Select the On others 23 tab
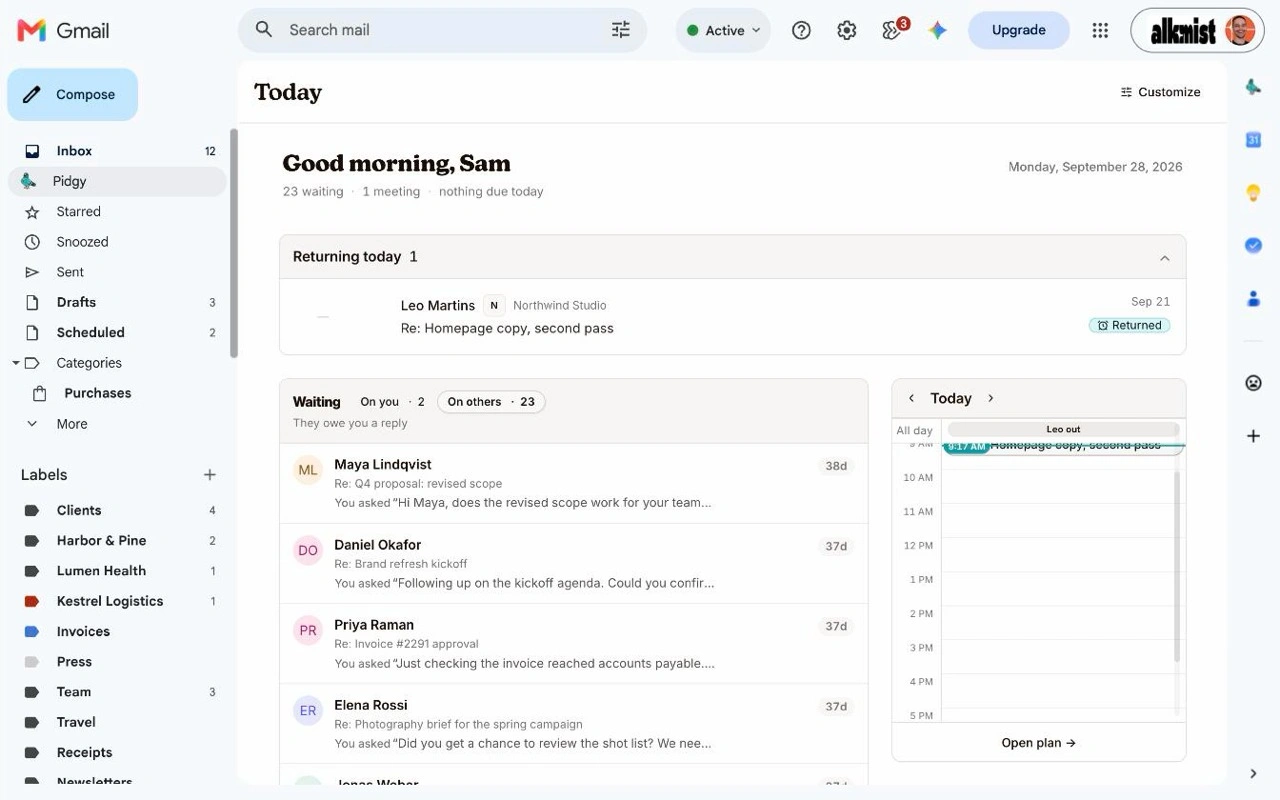The height and width of the screenshot is (800, 1280). (x=491, y=402)
